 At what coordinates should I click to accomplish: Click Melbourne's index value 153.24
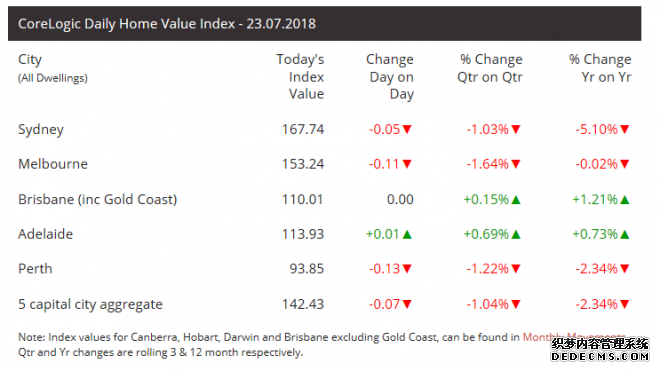(303, 164)
